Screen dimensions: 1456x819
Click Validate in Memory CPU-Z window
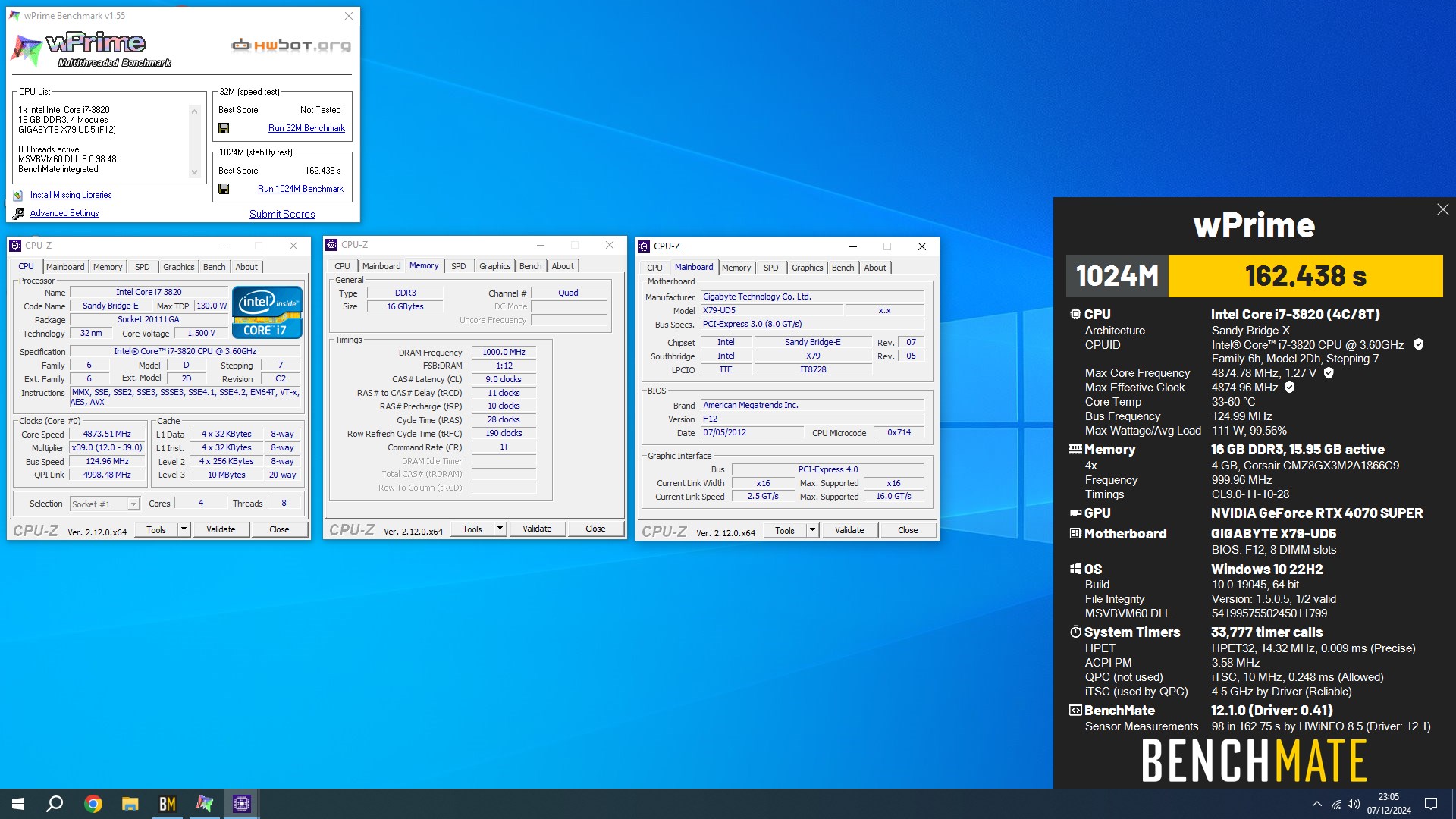click(x=537, y=529)
